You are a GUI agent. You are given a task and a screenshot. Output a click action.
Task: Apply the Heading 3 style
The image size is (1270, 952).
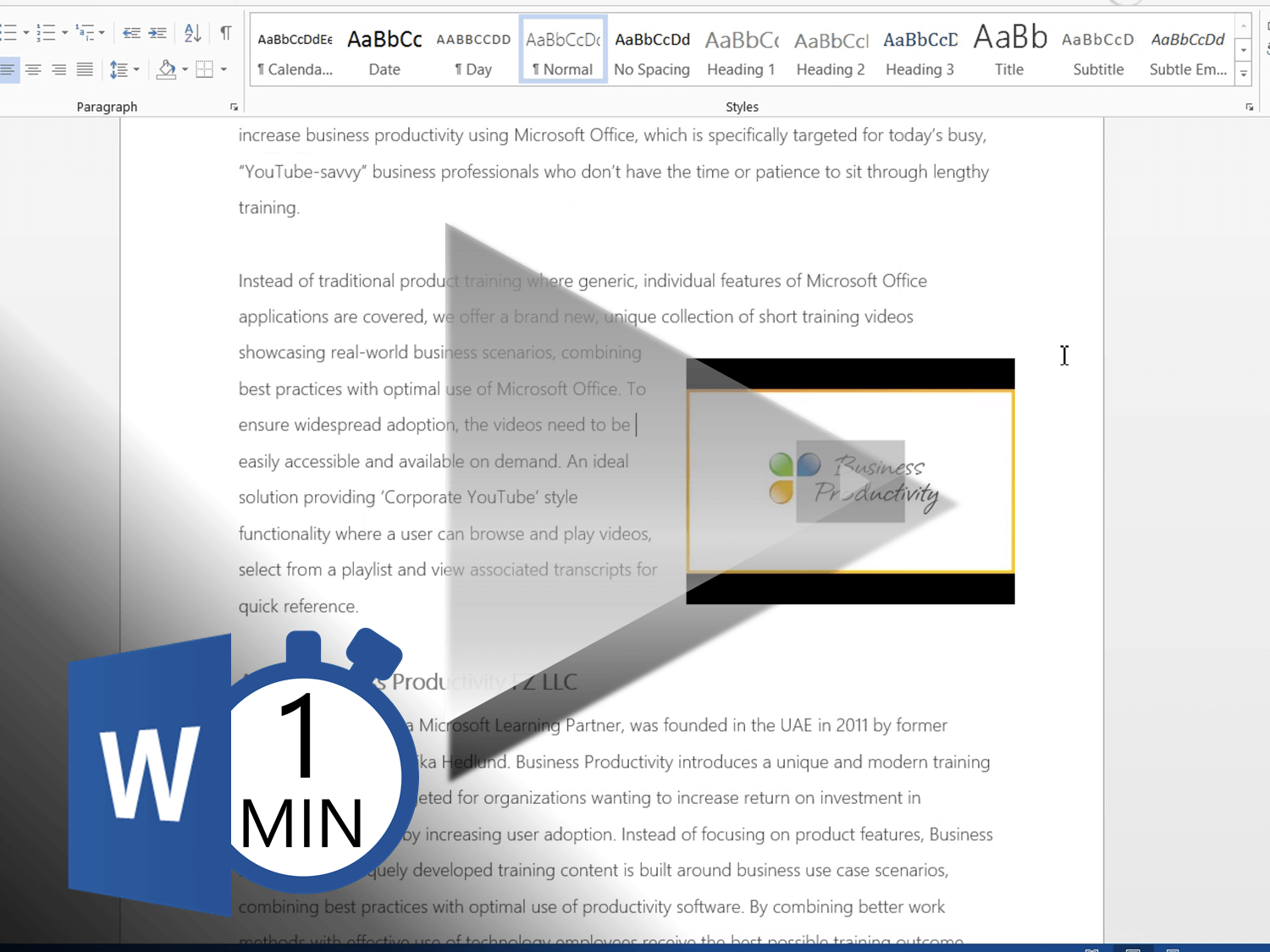coord(920,51)
